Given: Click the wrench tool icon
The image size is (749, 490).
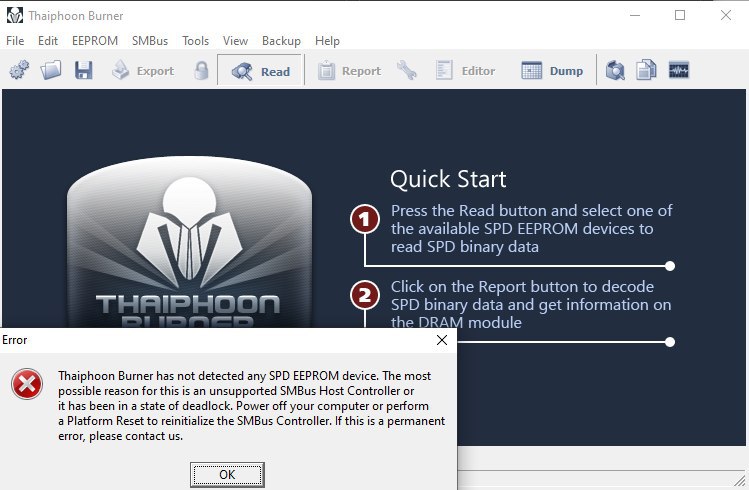Looking at the screenshot, I should click(406, 71).
